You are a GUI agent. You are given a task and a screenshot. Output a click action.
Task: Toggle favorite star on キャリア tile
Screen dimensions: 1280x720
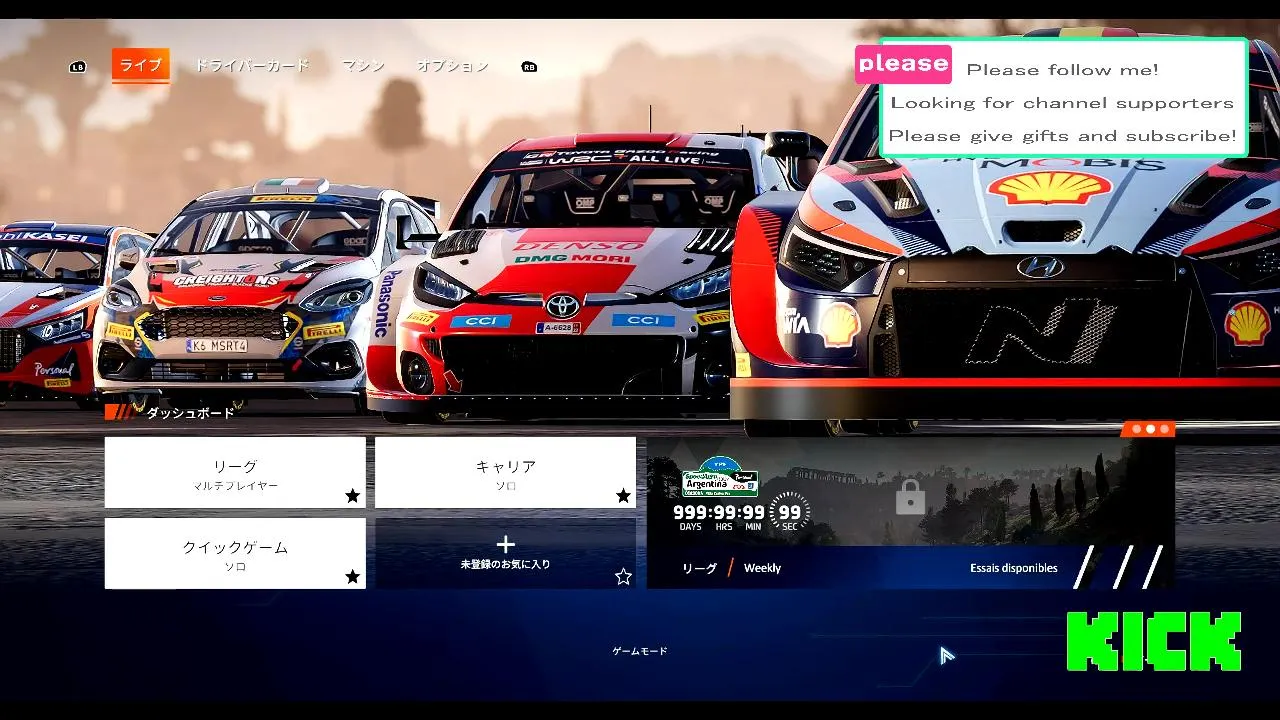pyautogui.click(x=623, y=496)
